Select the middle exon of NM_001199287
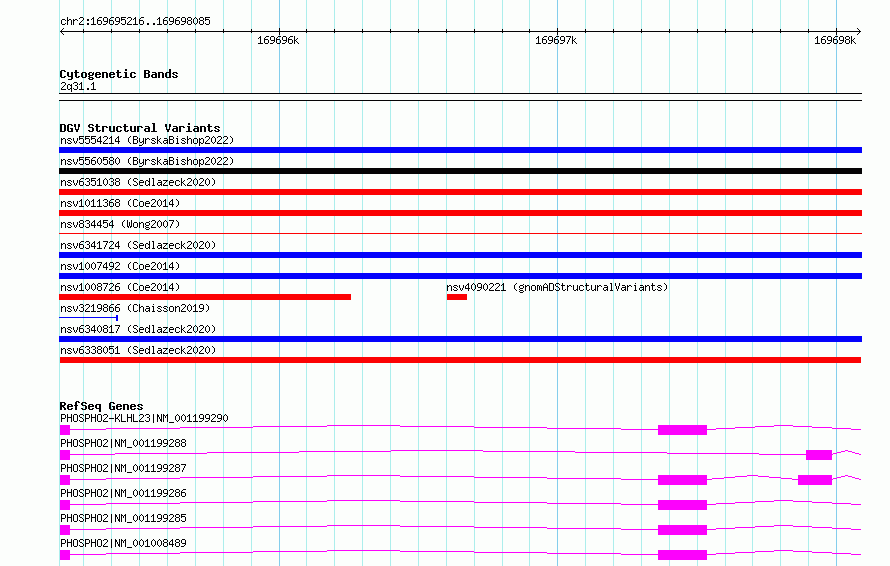This screenshot has width=890, height=566. click(x=682, y=480)
